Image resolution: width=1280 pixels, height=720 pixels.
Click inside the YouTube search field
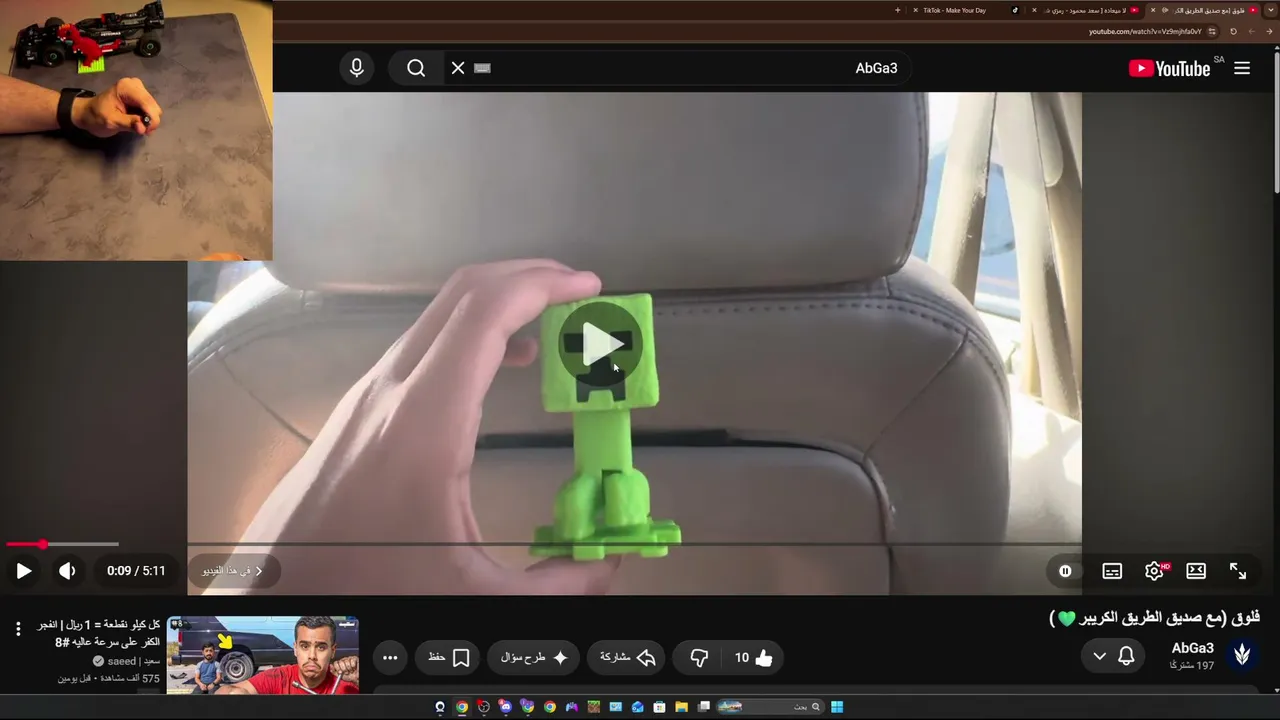tap(680, 68)
